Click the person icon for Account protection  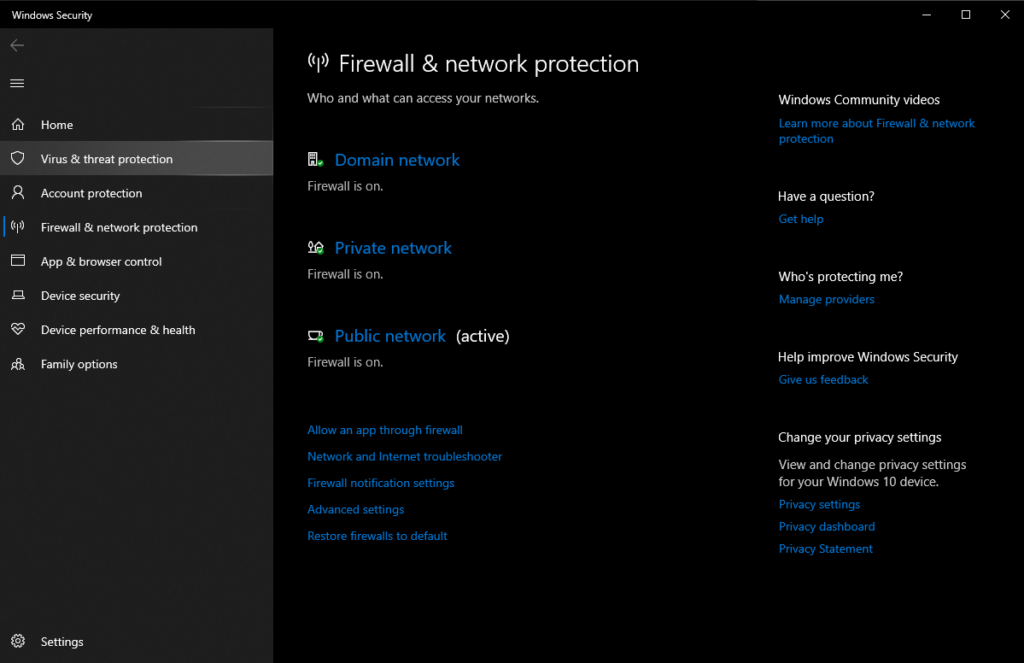(x=18, y=192)
